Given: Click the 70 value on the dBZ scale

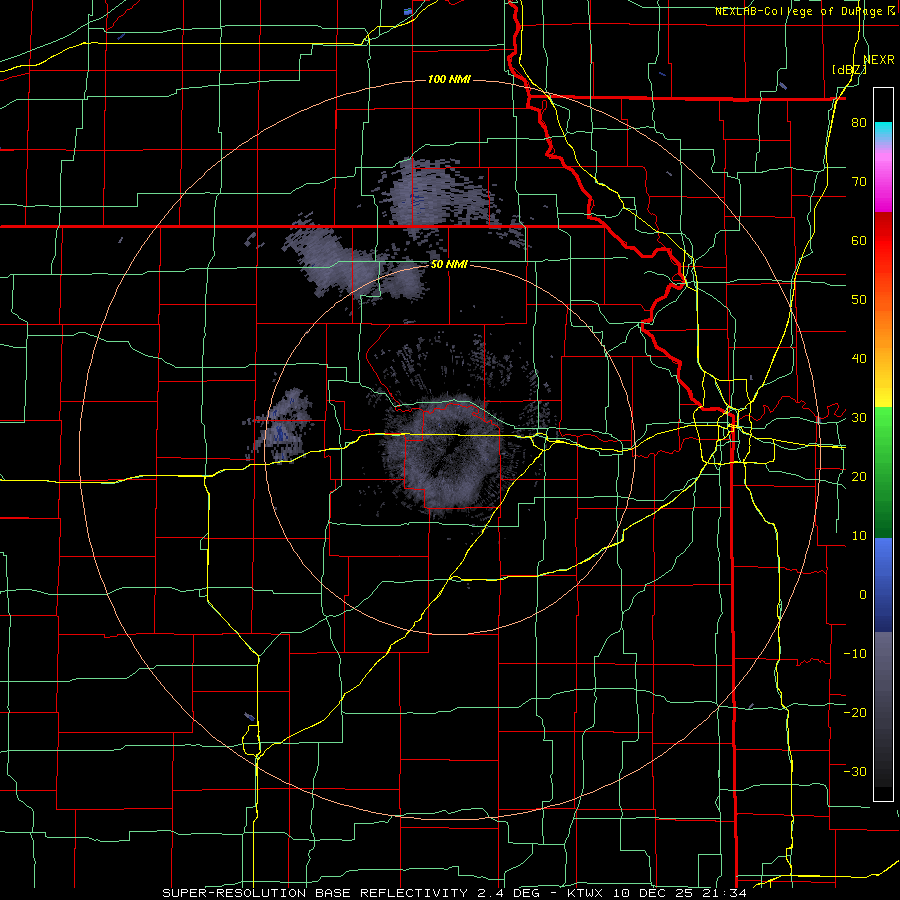Looking at the screenshot, I should [859, 182].
